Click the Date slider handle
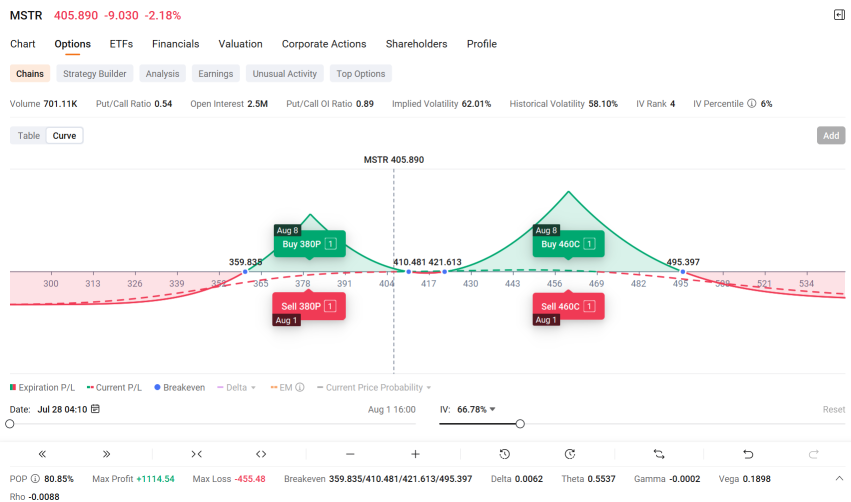Image resolution: width=851 pixels, height=502 pixels. point(10,424)
